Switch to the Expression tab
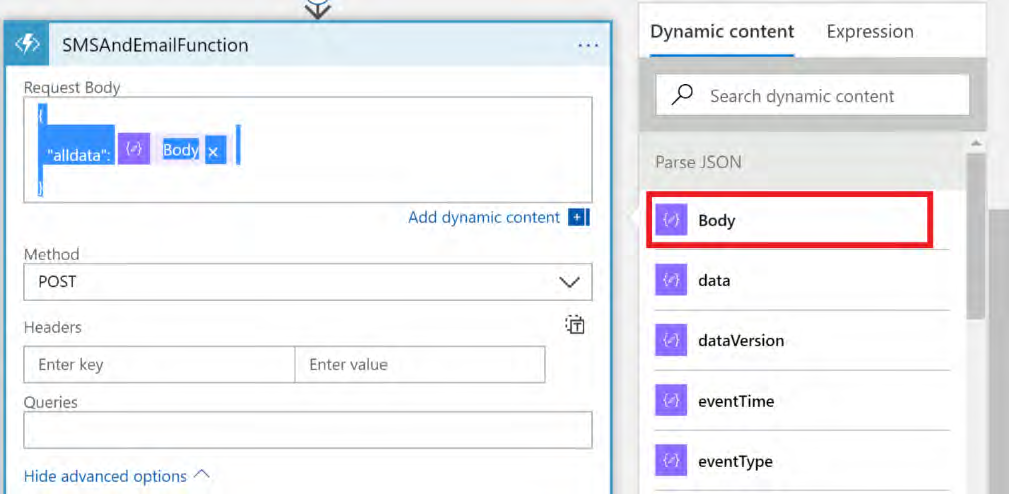1009x494 pixels. [x=869, y=32]
